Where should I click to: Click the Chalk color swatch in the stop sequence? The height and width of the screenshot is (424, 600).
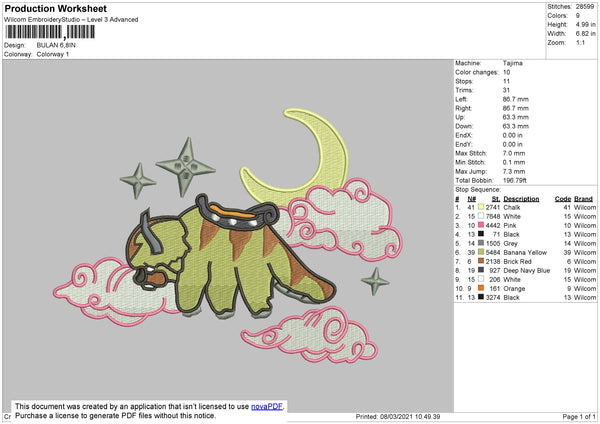coord(481,207)
